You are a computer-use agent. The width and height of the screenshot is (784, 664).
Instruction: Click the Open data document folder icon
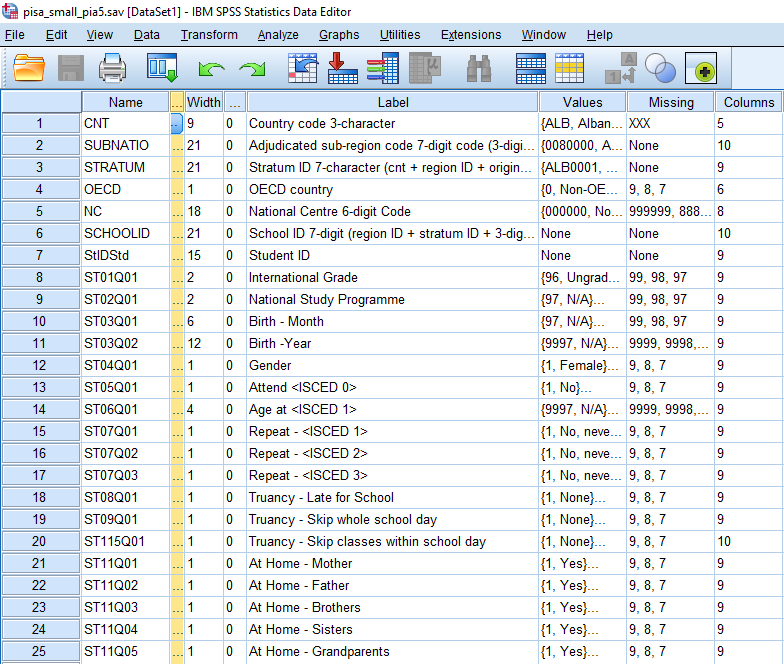(x=28, y=68)
